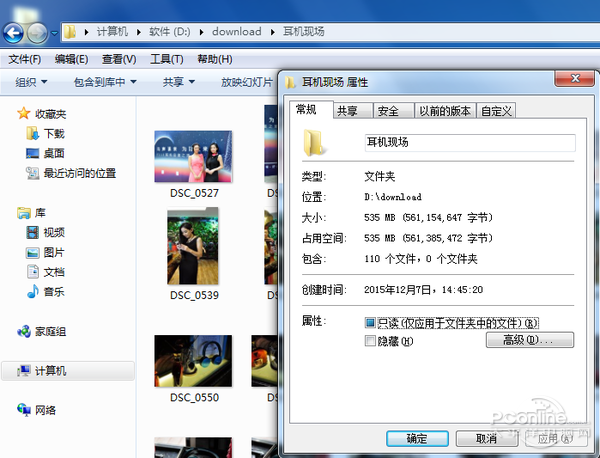This screenshot has height=458, width=600.
Task: Open 桌面 in the navigation pane
Action: coord(46,153)
